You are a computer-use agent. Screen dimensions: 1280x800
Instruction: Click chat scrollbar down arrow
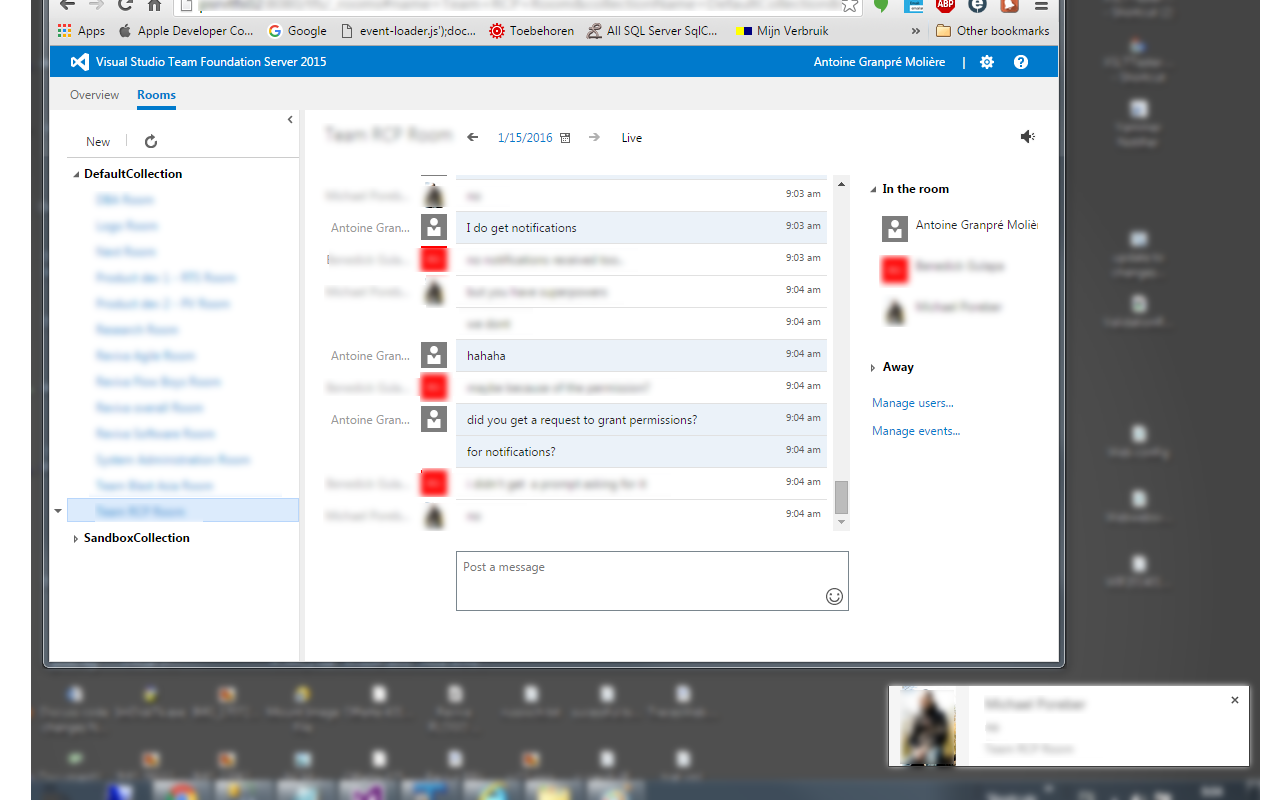tap(842, 522)
